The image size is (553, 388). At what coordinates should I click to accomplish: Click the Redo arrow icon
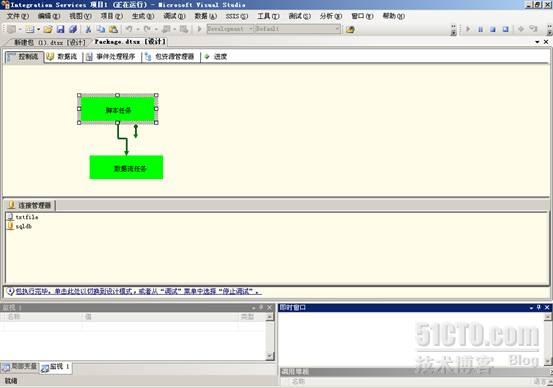coord(147,29)
